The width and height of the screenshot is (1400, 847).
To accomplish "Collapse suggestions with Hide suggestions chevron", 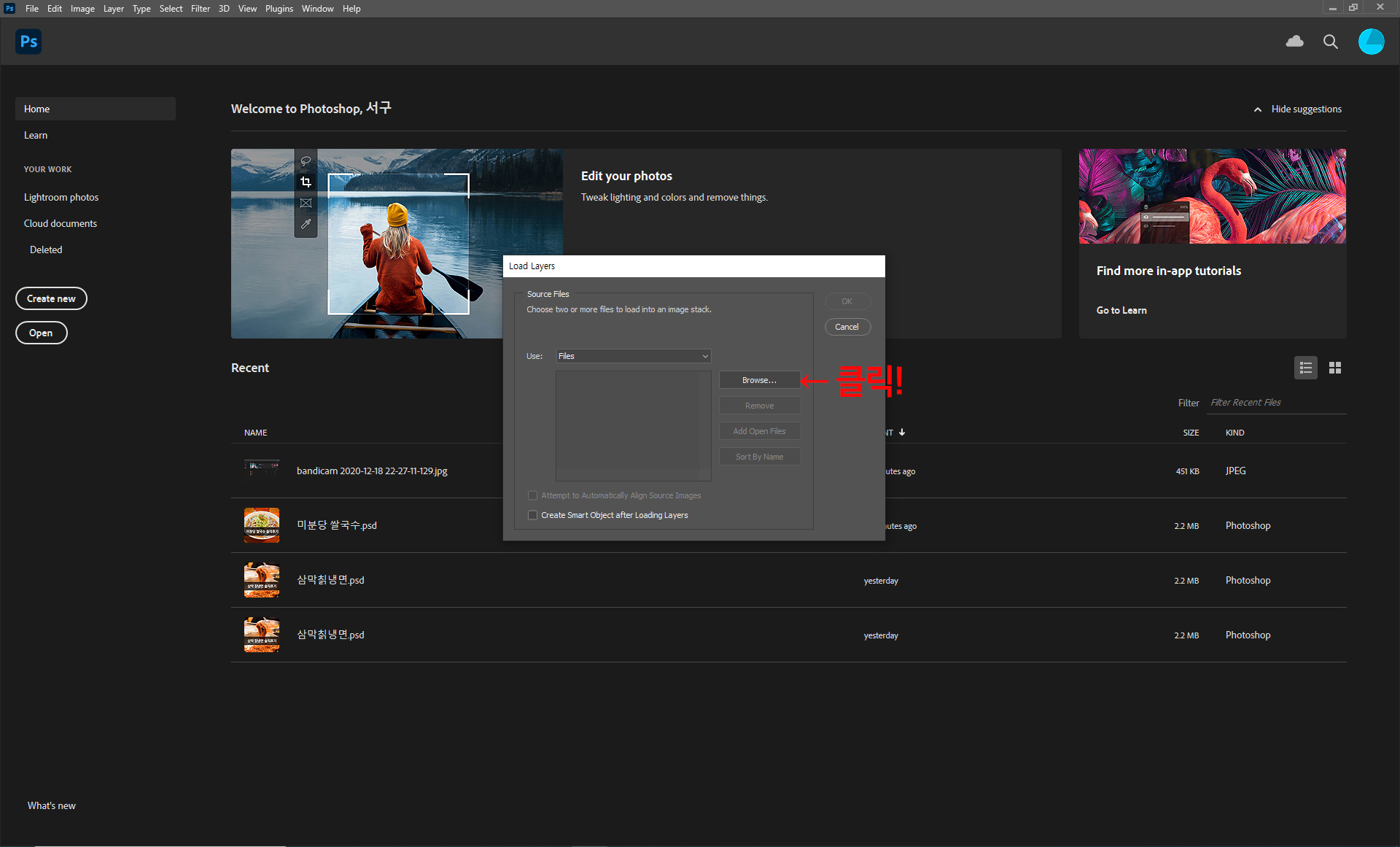I will point(1257,109).
